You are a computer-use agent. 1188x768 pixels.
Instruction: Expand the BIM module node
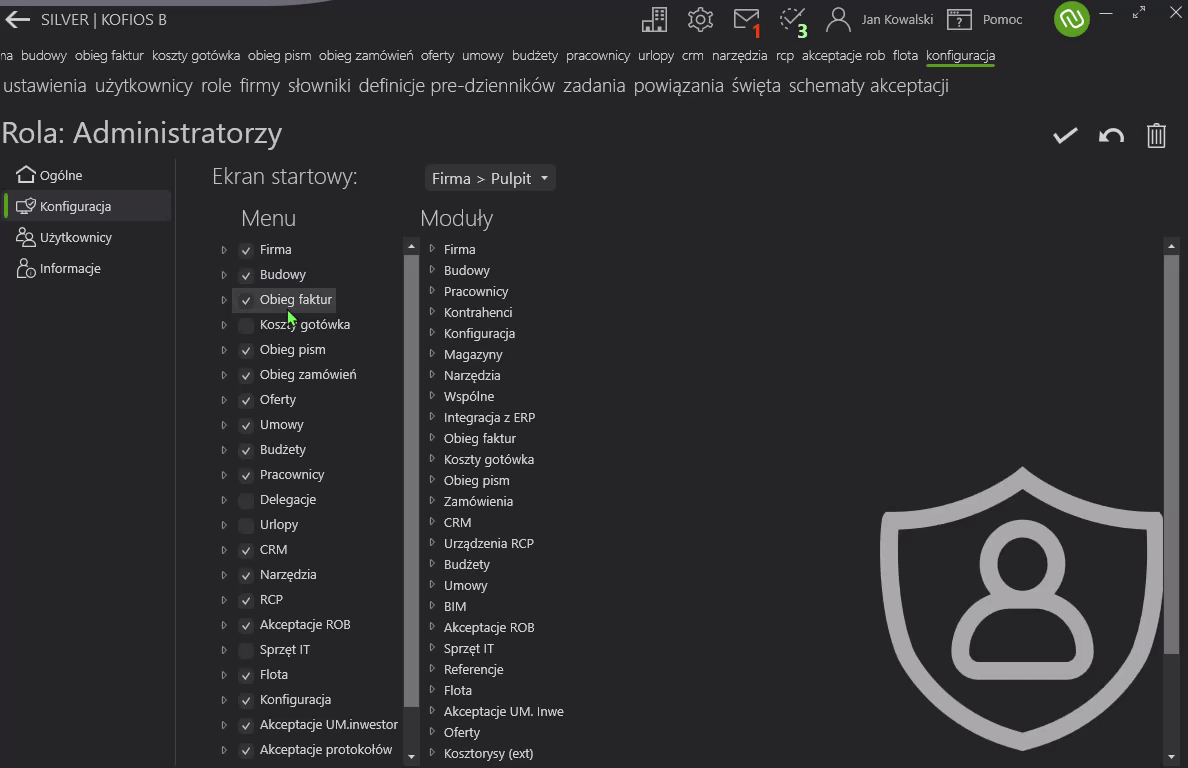pyautogui.click(x=432, y=606)
